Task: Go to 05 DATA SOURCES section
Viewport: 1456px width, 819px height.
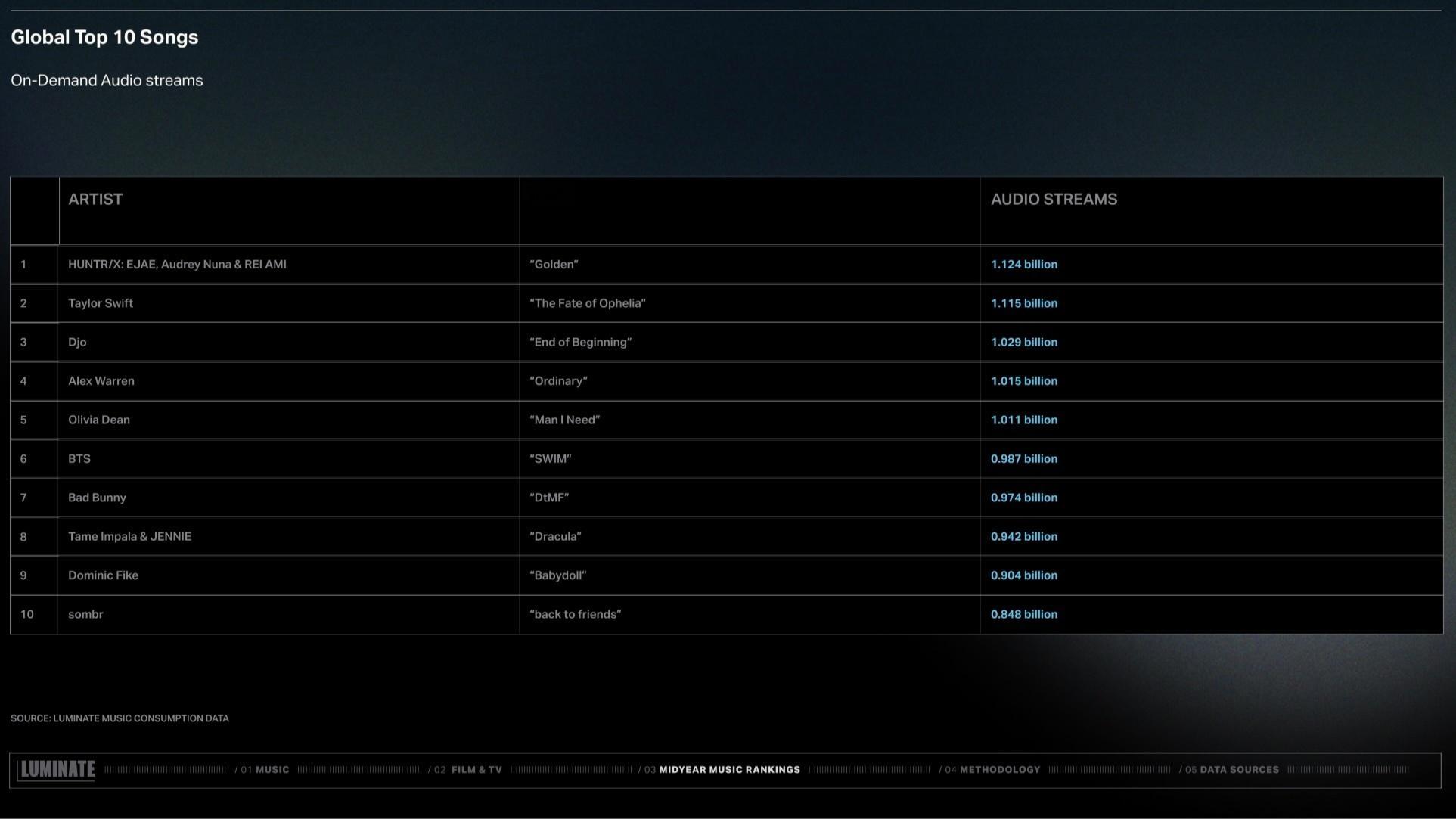Action: tap(1229, 770)
